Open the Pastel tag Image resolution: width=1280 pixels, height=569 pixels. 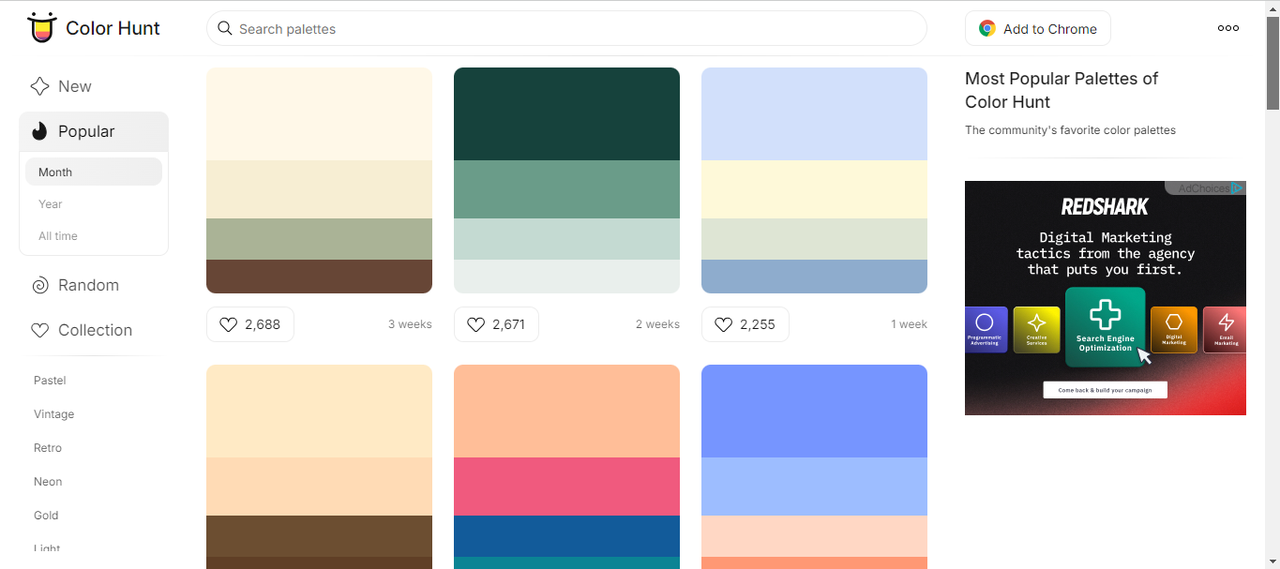tap(50, 380)
